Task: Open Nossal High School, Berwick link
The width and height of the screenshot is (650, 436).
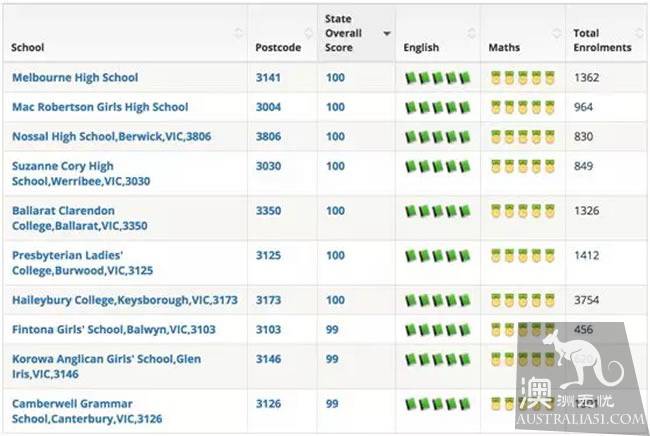Action: tap(112, 136)
